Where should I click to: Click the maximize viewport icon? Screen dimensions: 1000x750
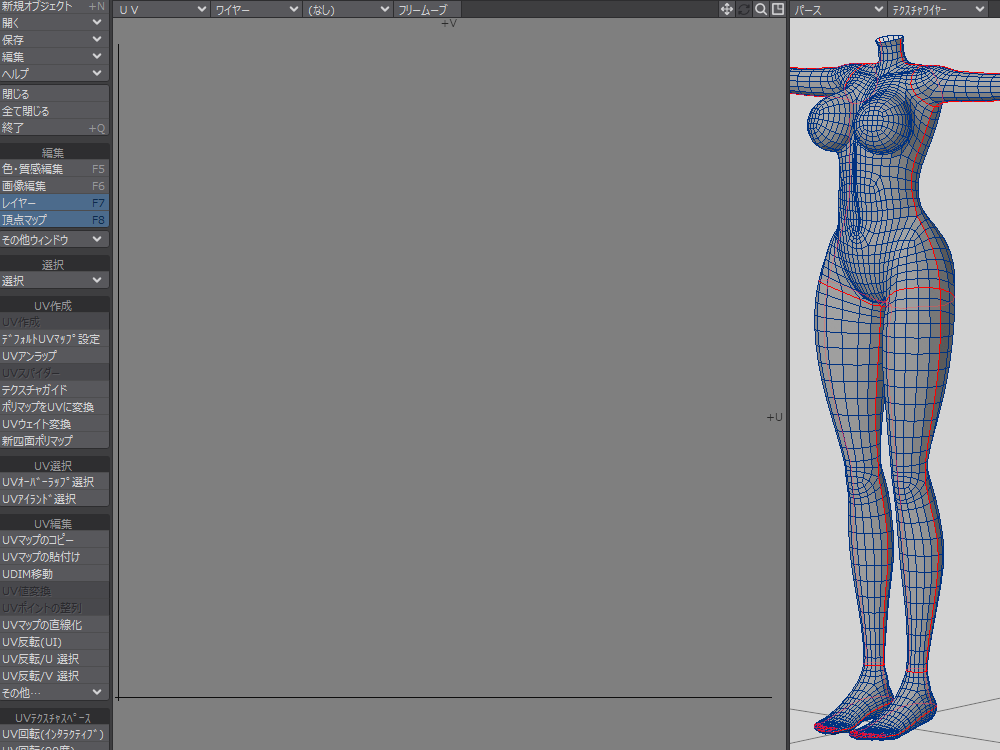777,9
